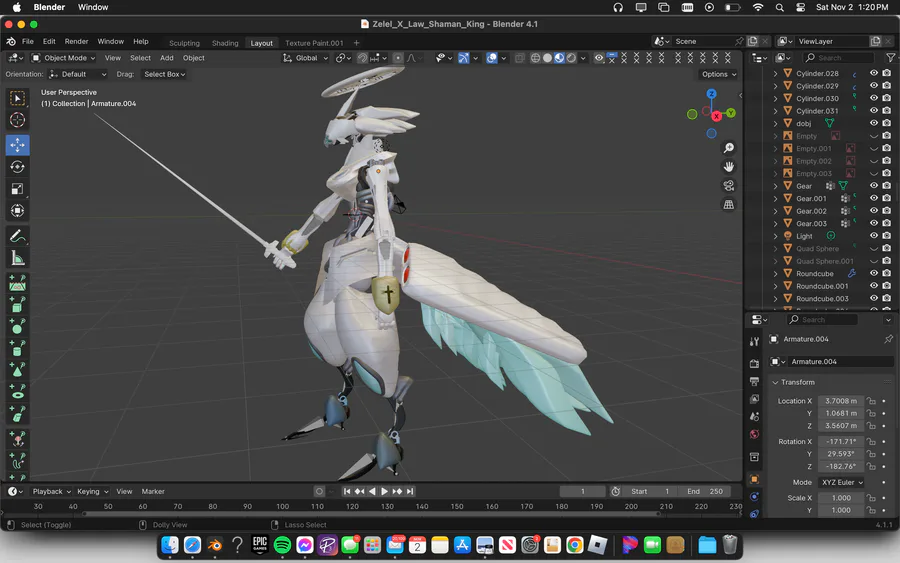Open the Add menu in viewport header

tap(166, 58)
